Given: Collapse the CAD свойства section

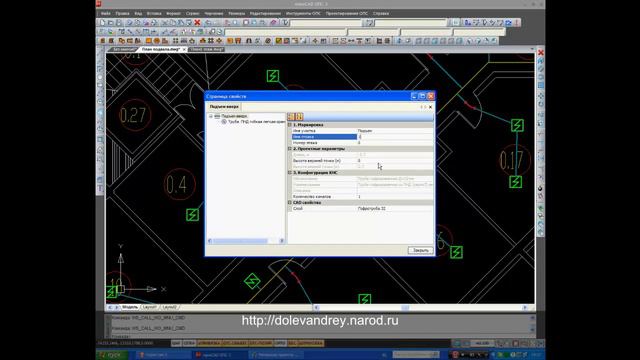Looking at the screenshot, I should pyautogui.click(x=290, y=202).
